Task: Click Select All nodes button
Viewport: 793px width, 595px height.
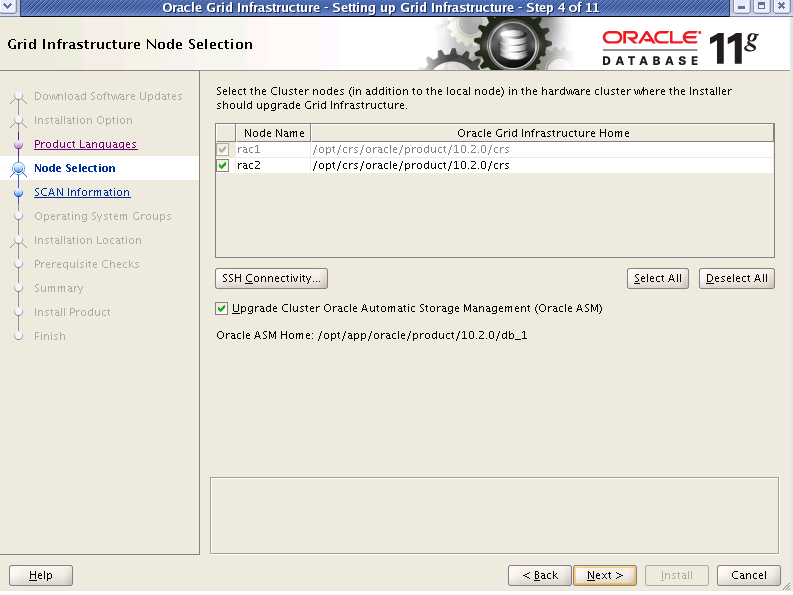Action: tap(657, 278)
